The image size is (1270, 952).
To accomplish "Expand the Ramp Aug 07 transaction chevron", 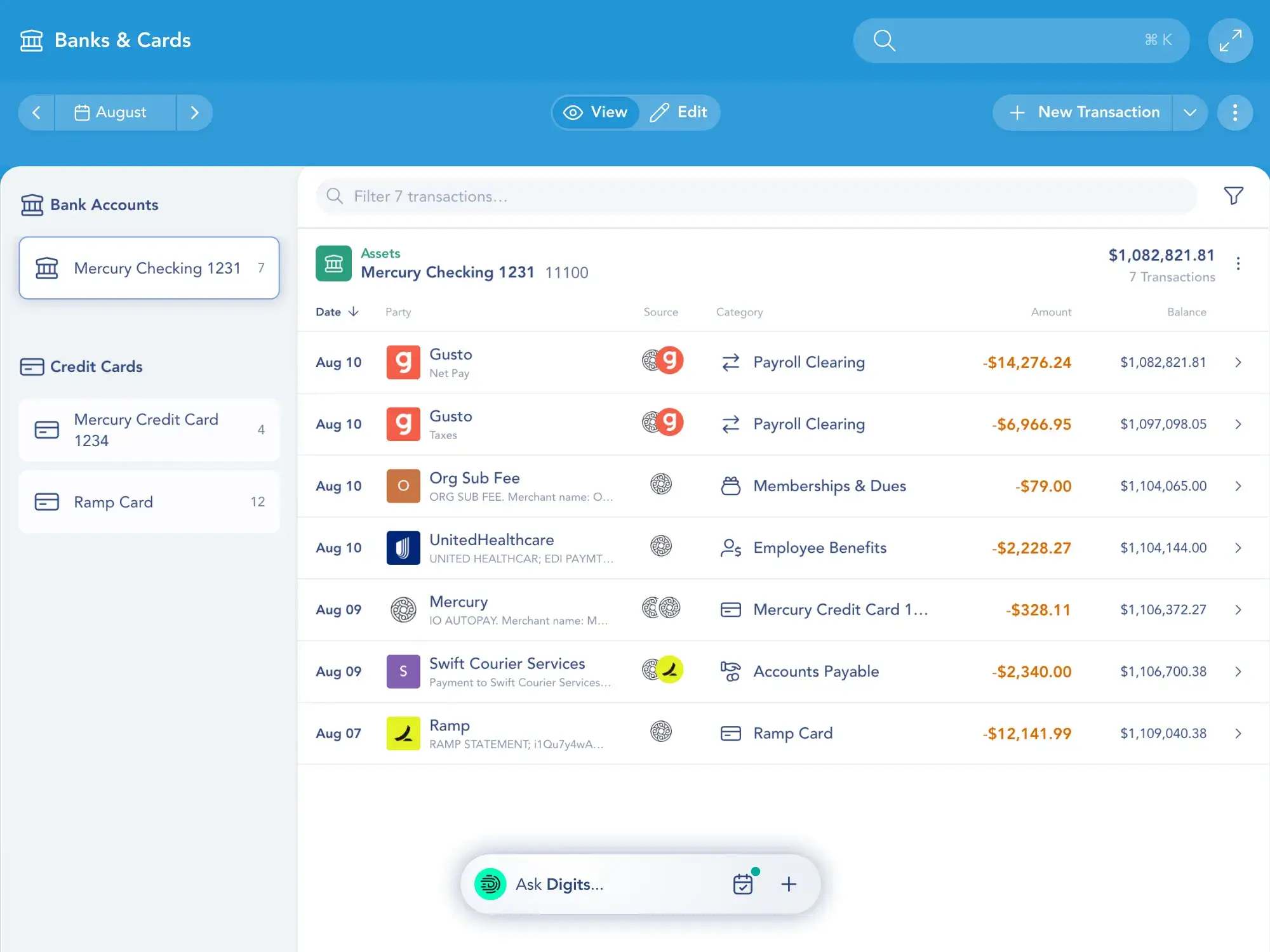I will (x=1238, y=733).
